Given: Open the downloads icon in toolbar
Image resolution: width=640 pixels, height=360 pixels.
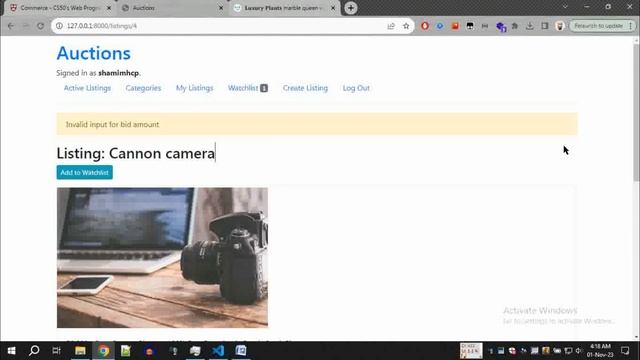Looking at the screenshot, I should coord(529,26).
